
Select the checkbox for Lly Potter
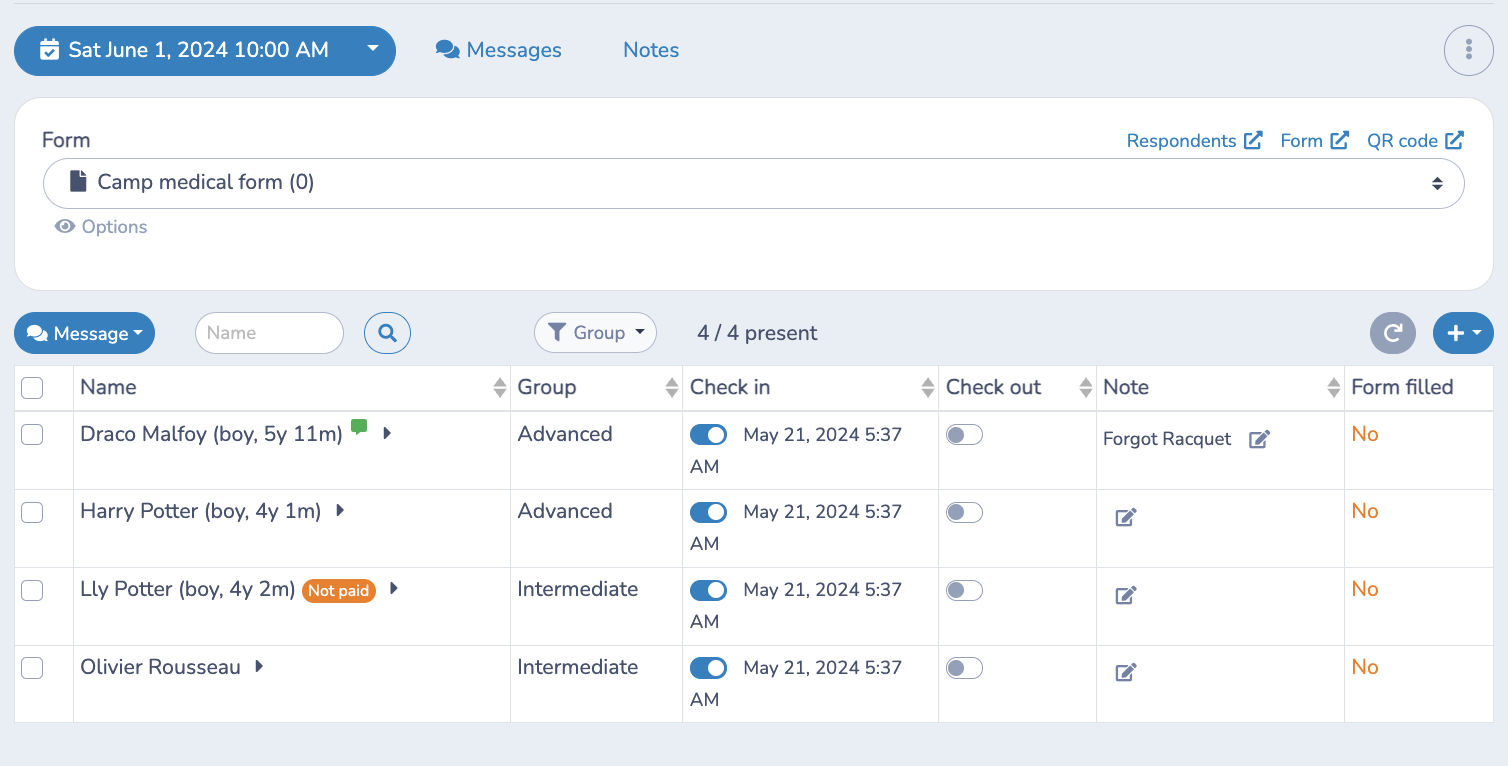[x=32, y=590]
